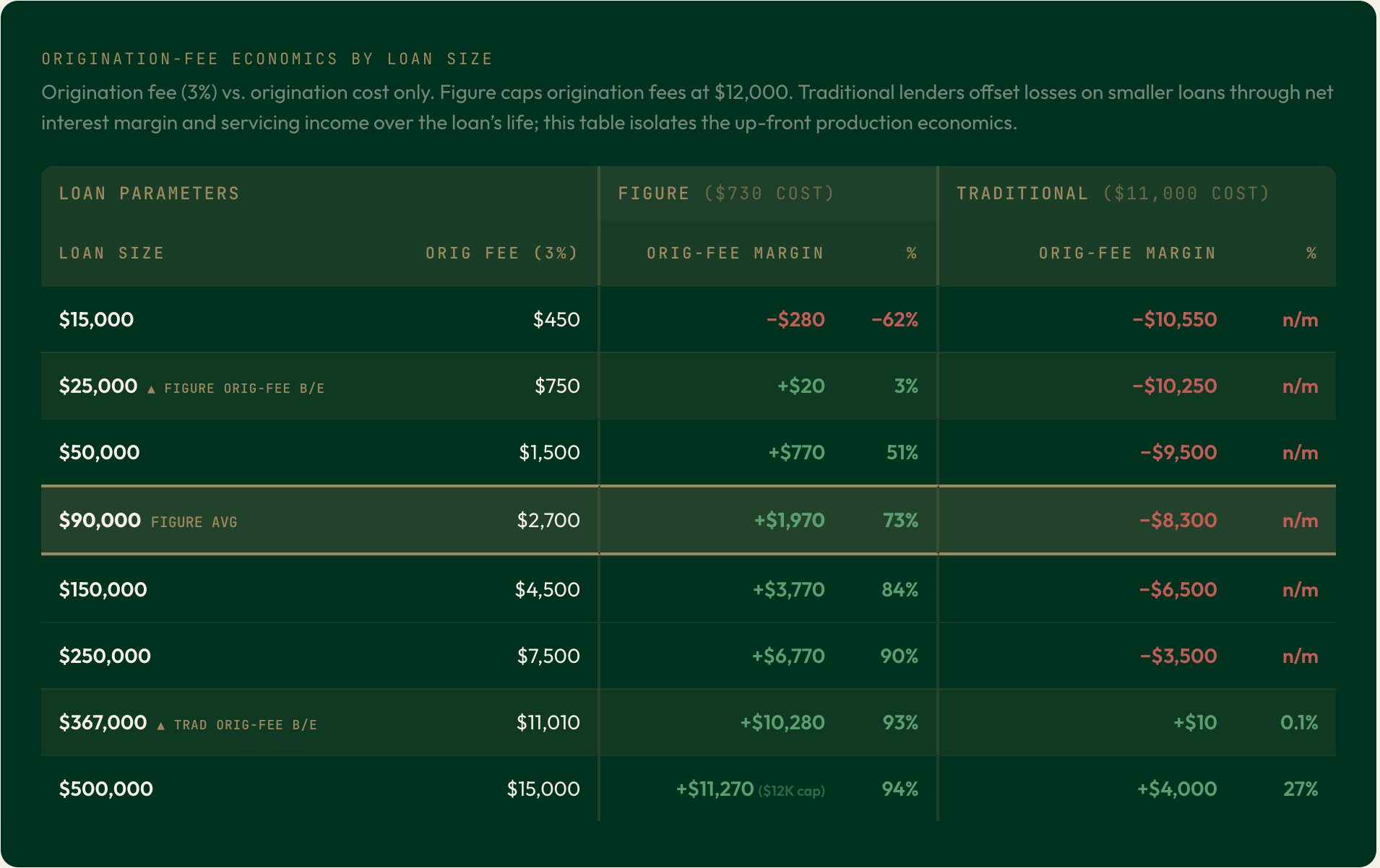Click the +$6,770 Figure margin value

(788, 656)
